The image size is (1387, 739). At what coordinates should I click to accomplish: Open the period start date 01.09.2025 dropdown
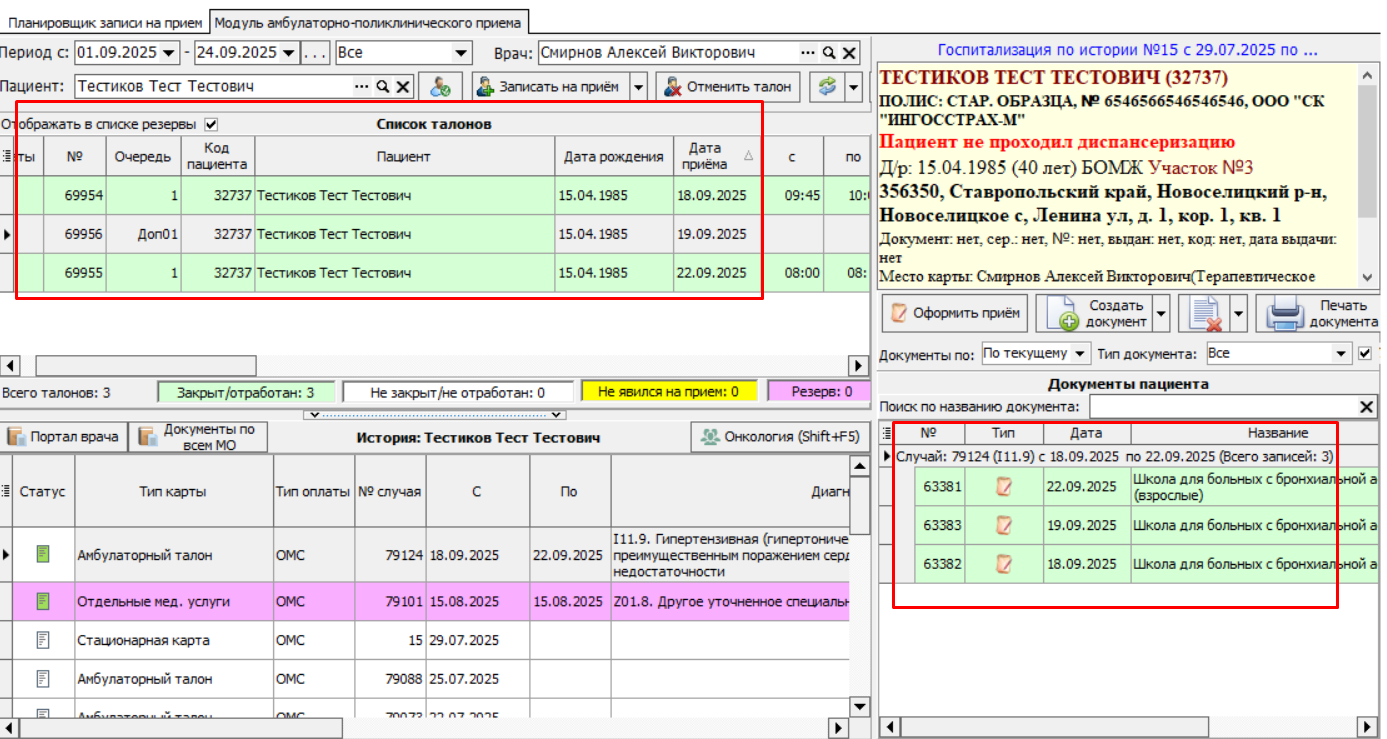pos(168,53)
